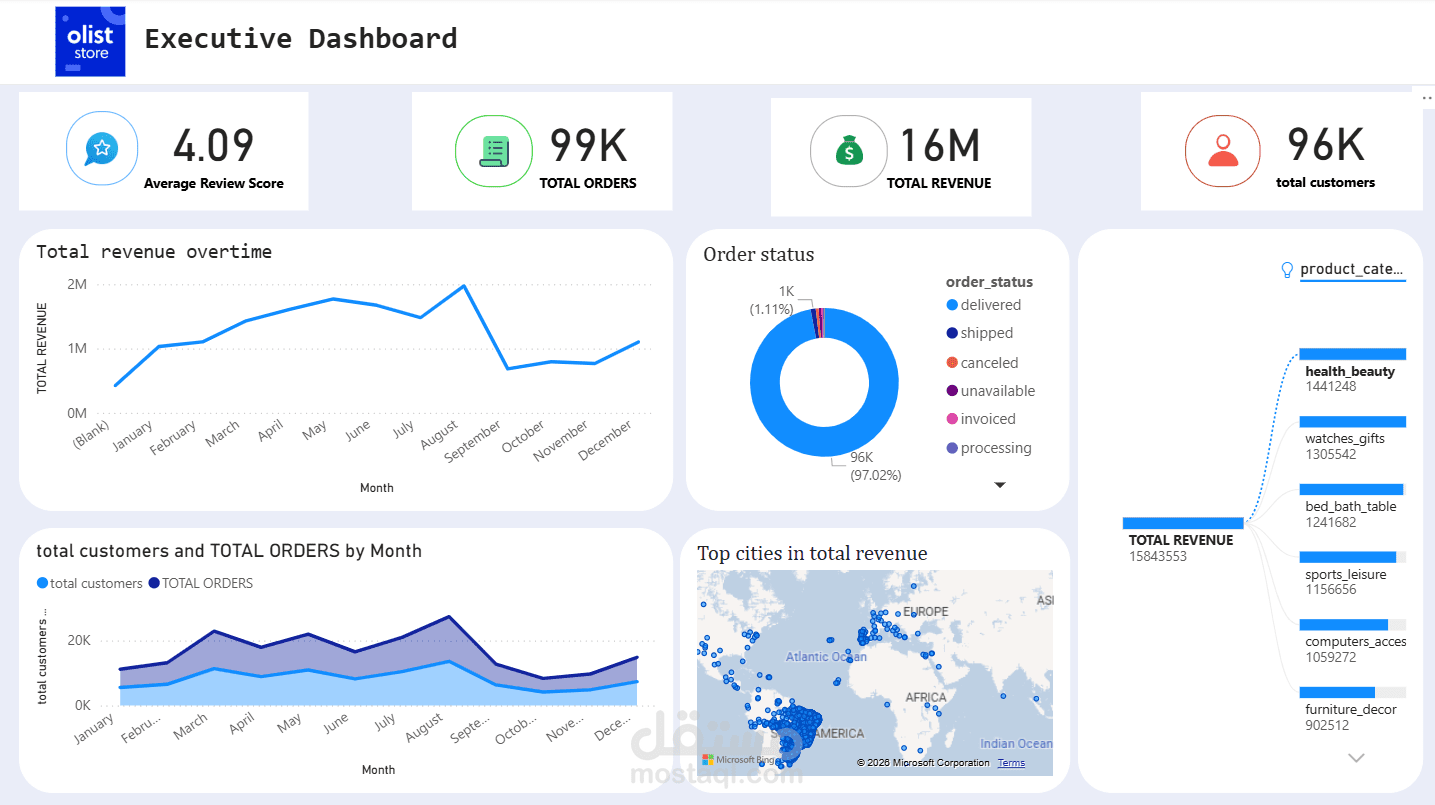
Task: Click the review star chat bubble icon
Action: [x=101, y=149]
